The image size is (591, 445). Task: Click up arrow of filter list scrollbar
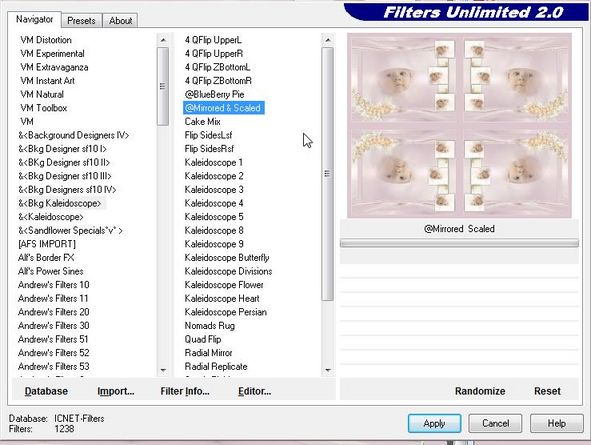click(x=328, y=40)
